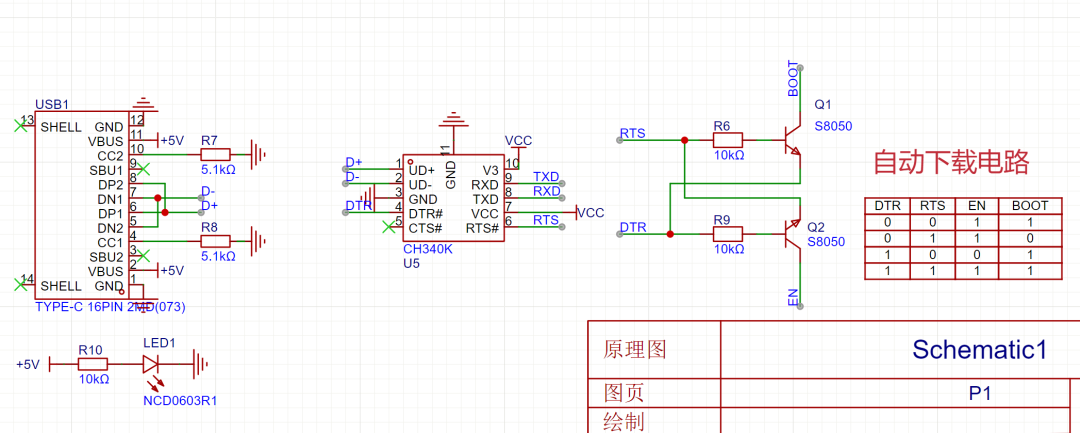Select the red 自动下载电路 title text
The image size is (1080, 433).
[x=951, y=163]
